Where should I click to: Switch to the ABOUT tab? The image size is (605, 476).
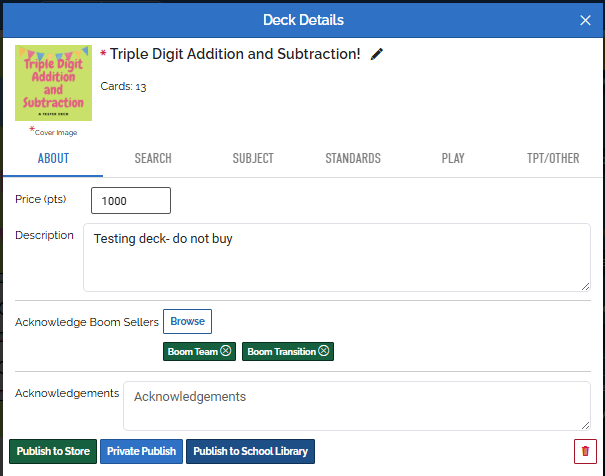pos(53,158)
